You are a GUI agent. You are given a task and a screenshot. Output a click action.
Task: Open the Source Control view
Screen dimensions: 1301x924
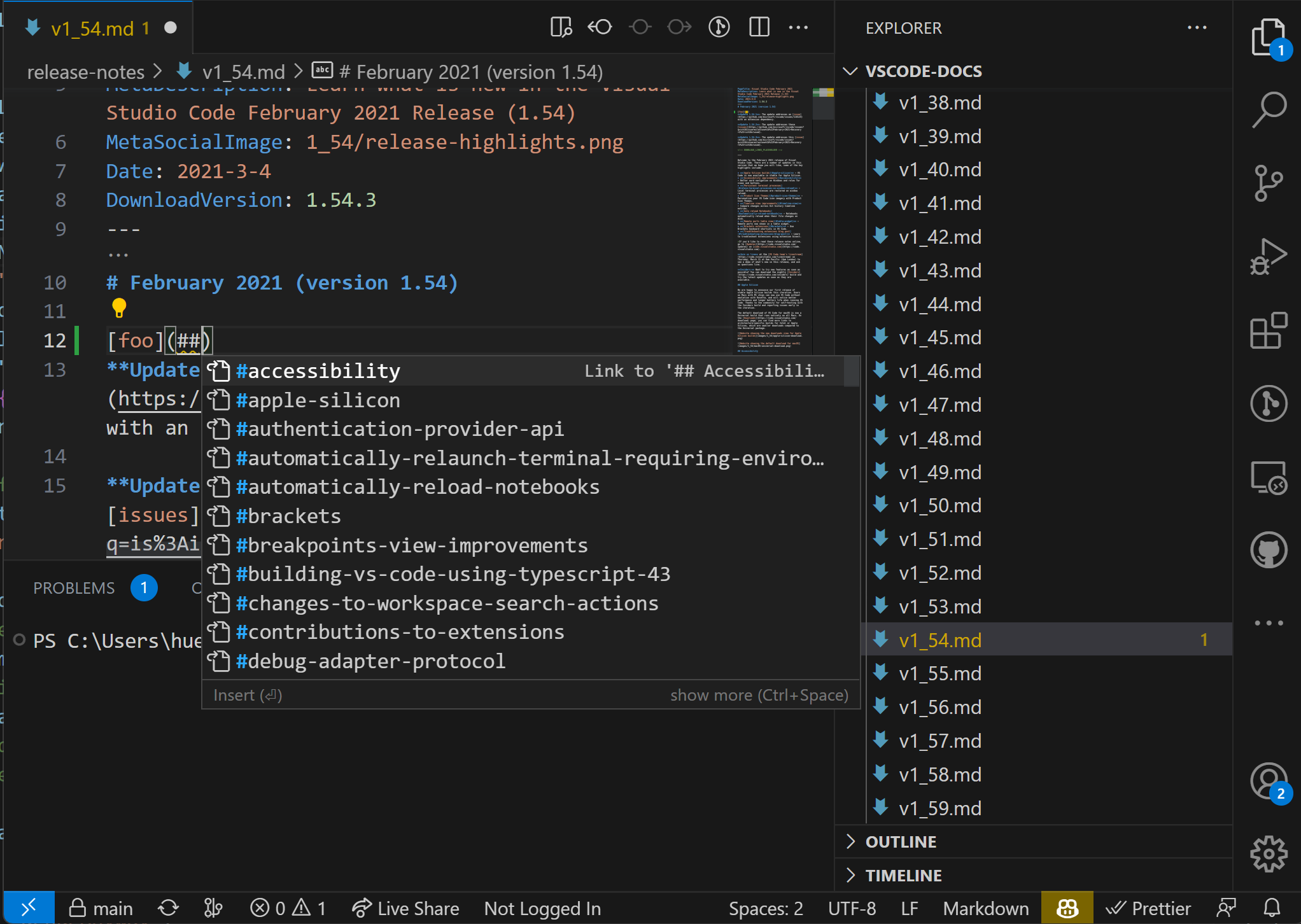pyautogui.click(x=1269, y=183)
